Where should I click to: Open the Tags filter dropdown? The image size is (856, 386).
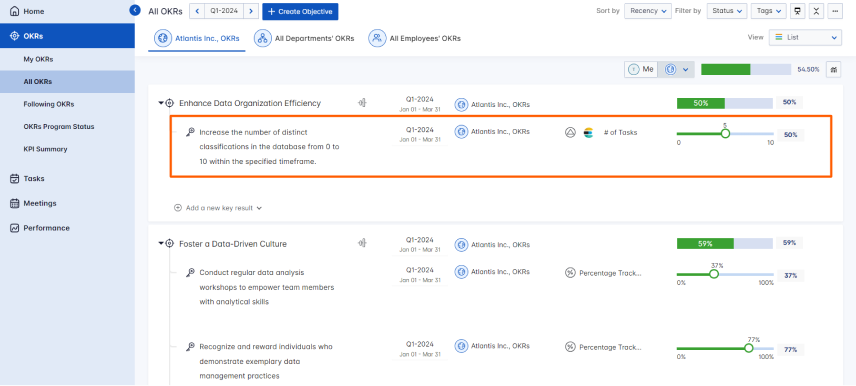(x=769, y=11)
